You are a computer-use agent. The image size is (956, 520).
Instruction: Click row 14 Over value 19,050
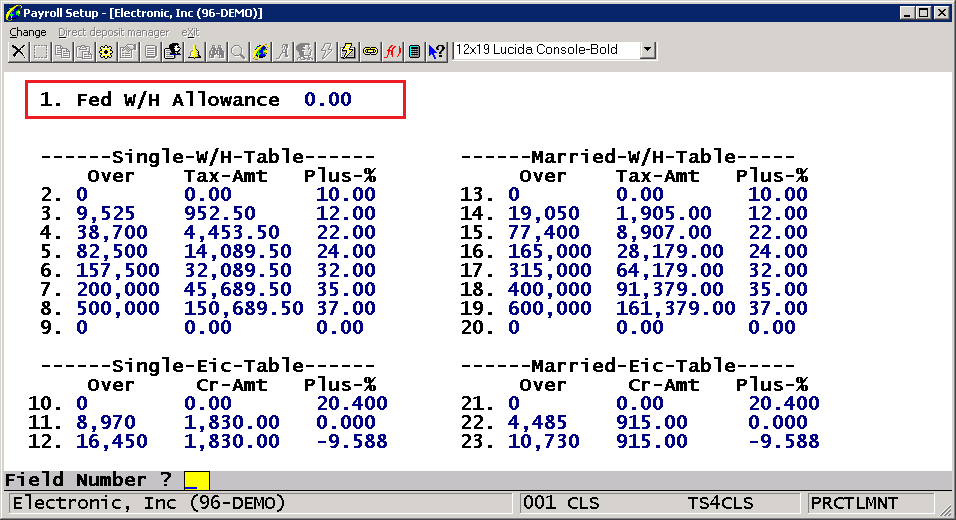point(543,213)
